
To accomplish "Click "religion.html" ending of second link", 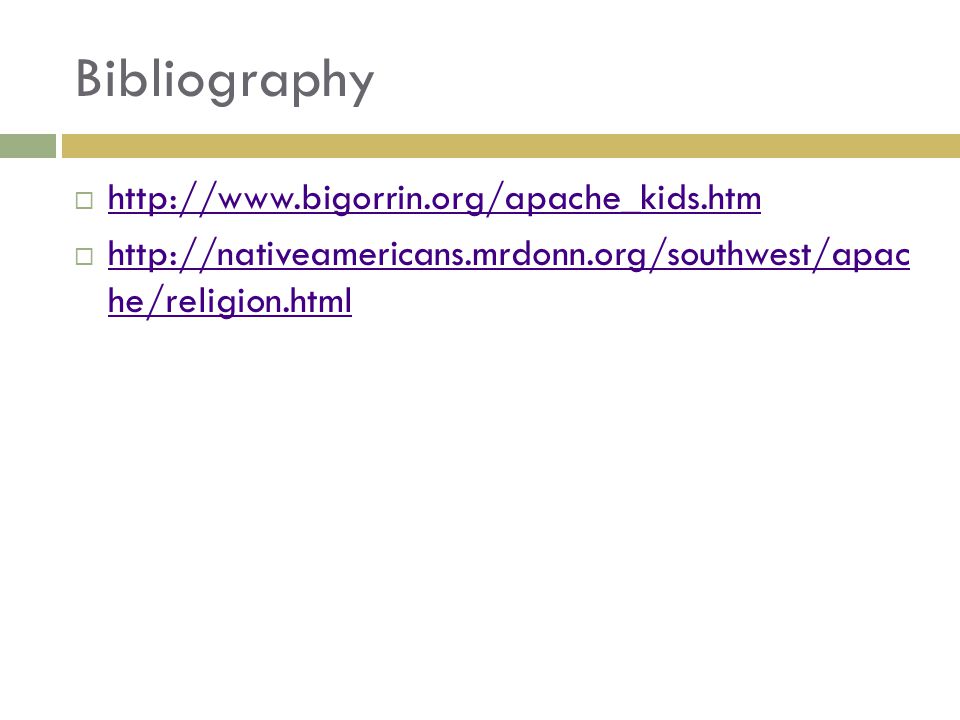I will [258, 302].
